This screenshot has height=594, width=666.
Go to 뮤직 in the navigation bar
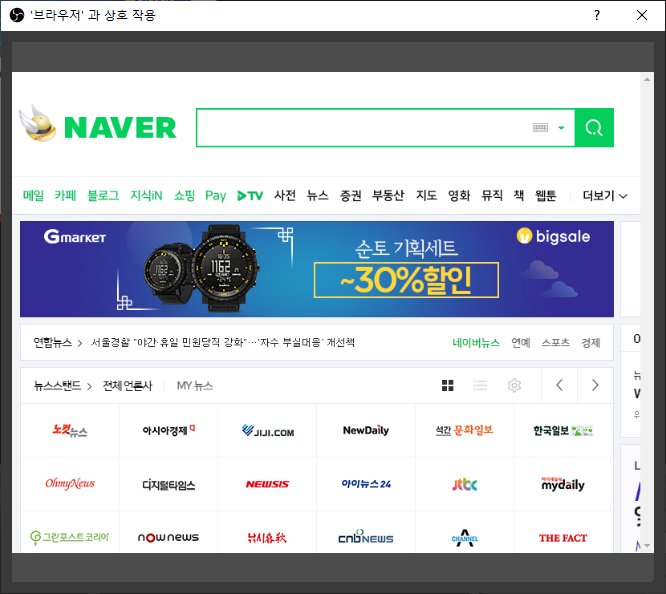[x=492, y=195]
